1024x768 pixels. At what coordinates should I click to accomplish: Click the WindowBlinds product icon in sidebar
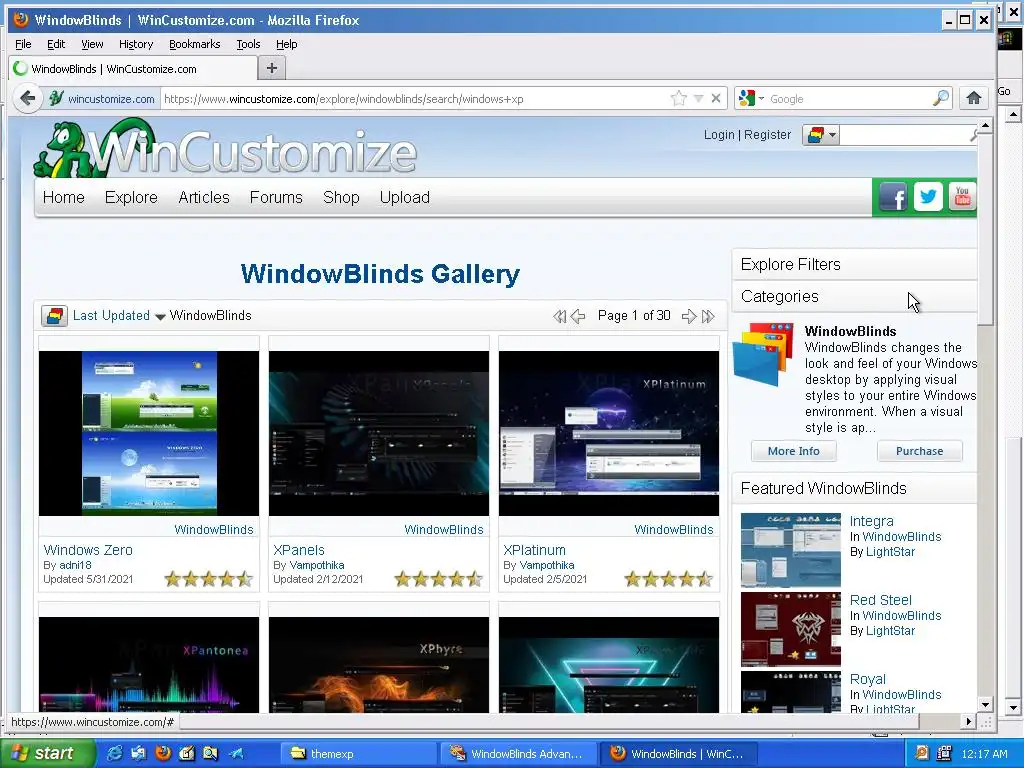764,355
